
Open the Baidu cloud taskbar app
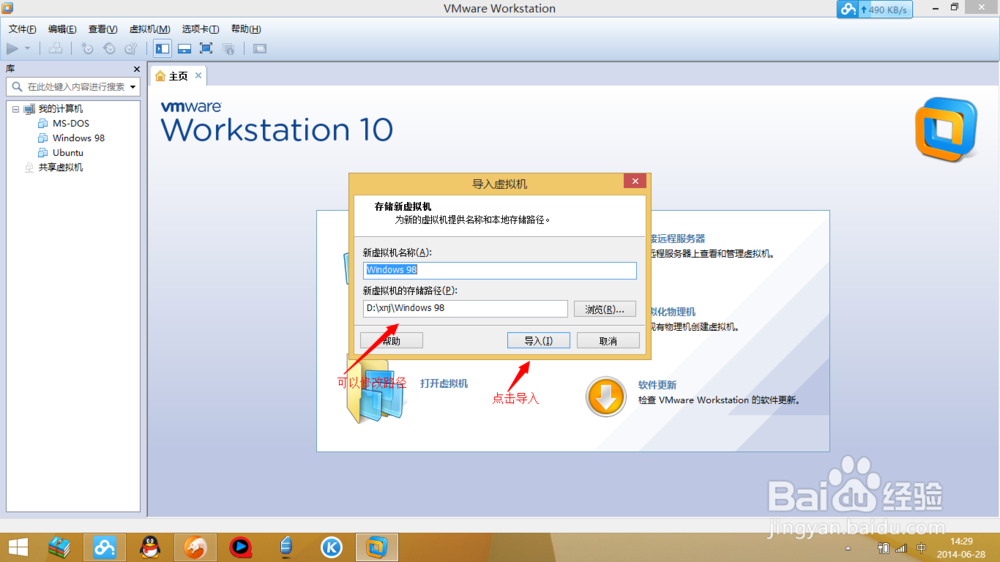tap(105, 547)
